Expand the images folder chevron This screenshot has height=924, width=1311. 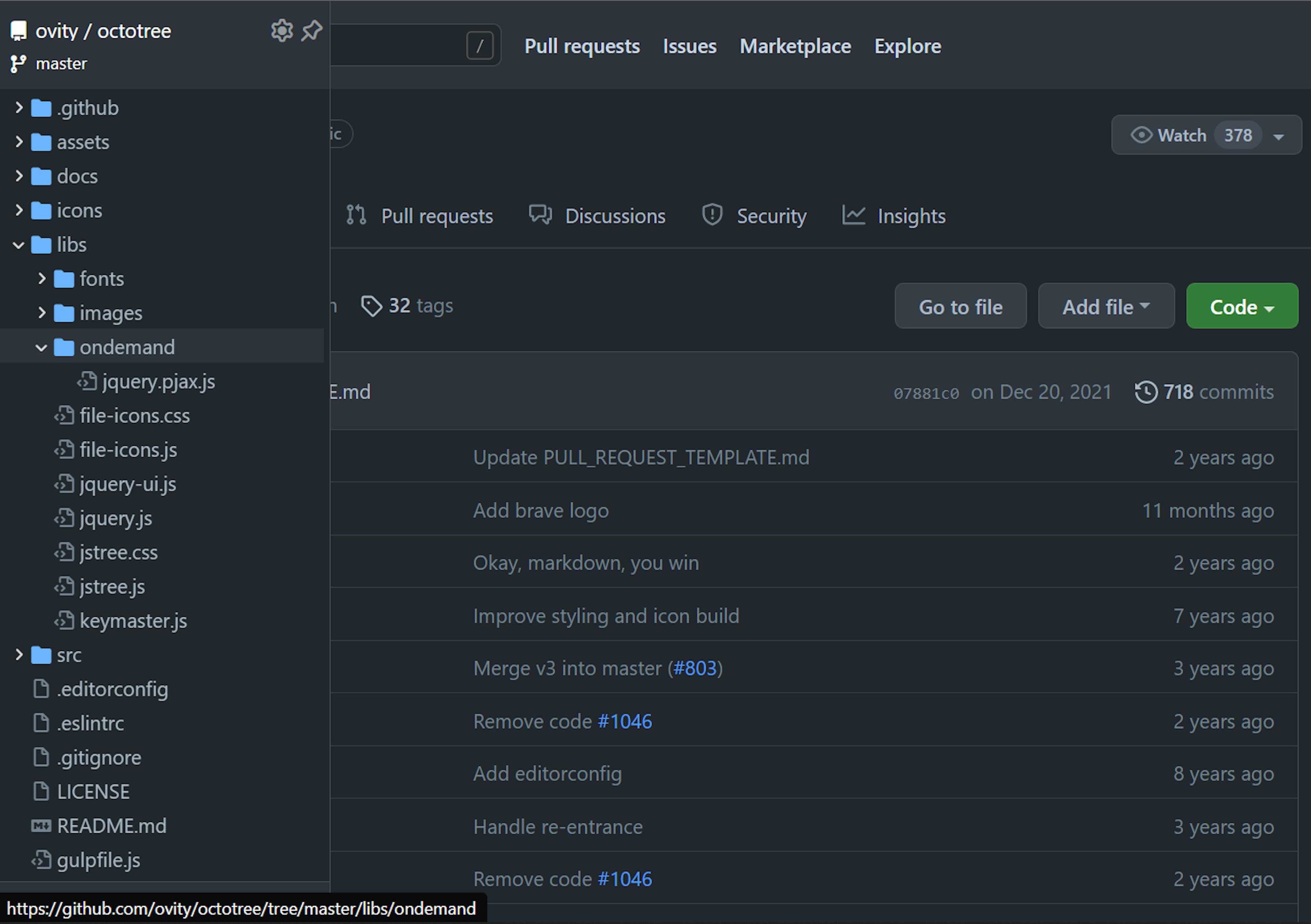point(42,313)
